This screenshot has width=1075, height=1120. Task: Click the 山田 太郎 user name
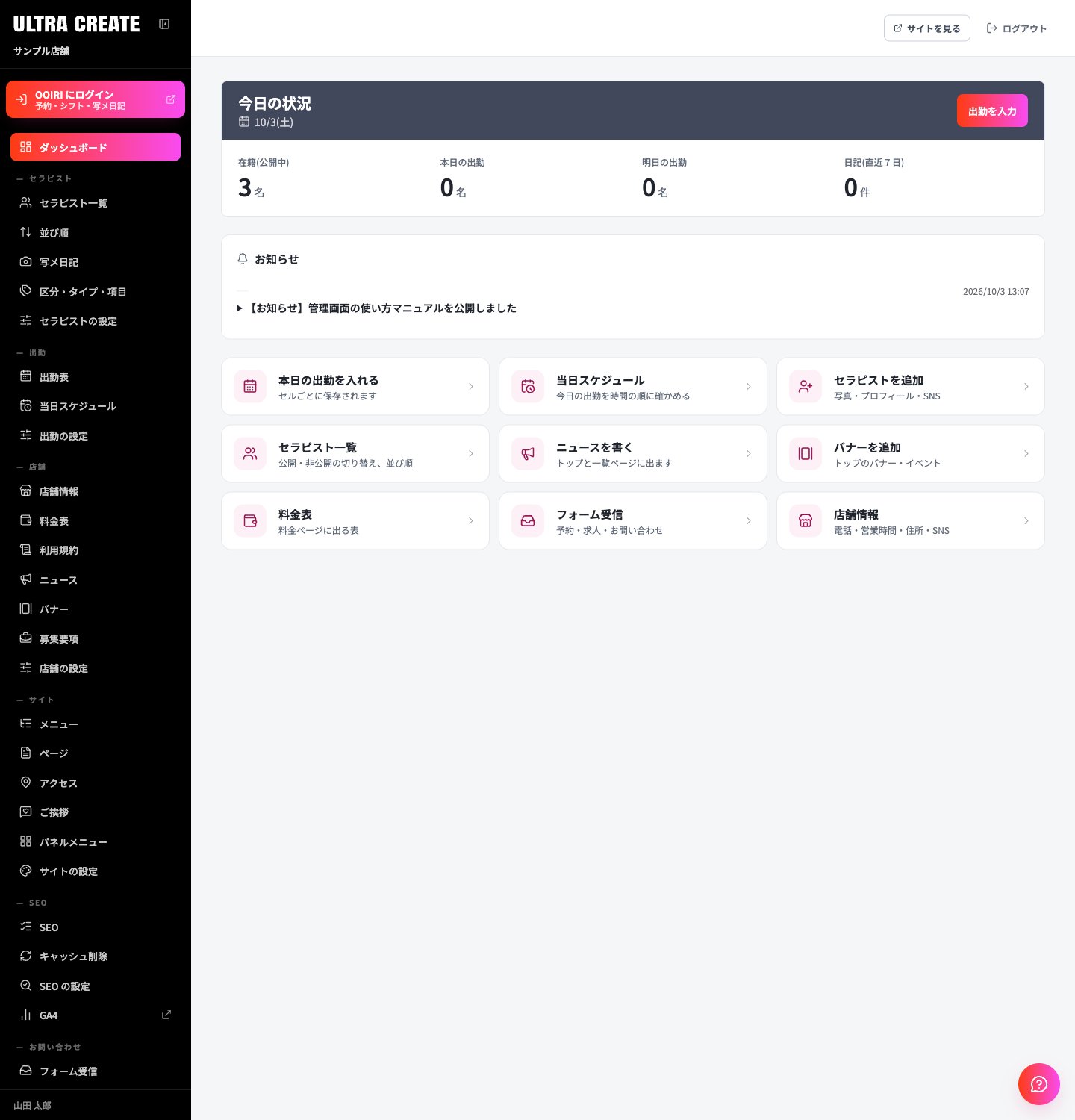pos(32,1105)
